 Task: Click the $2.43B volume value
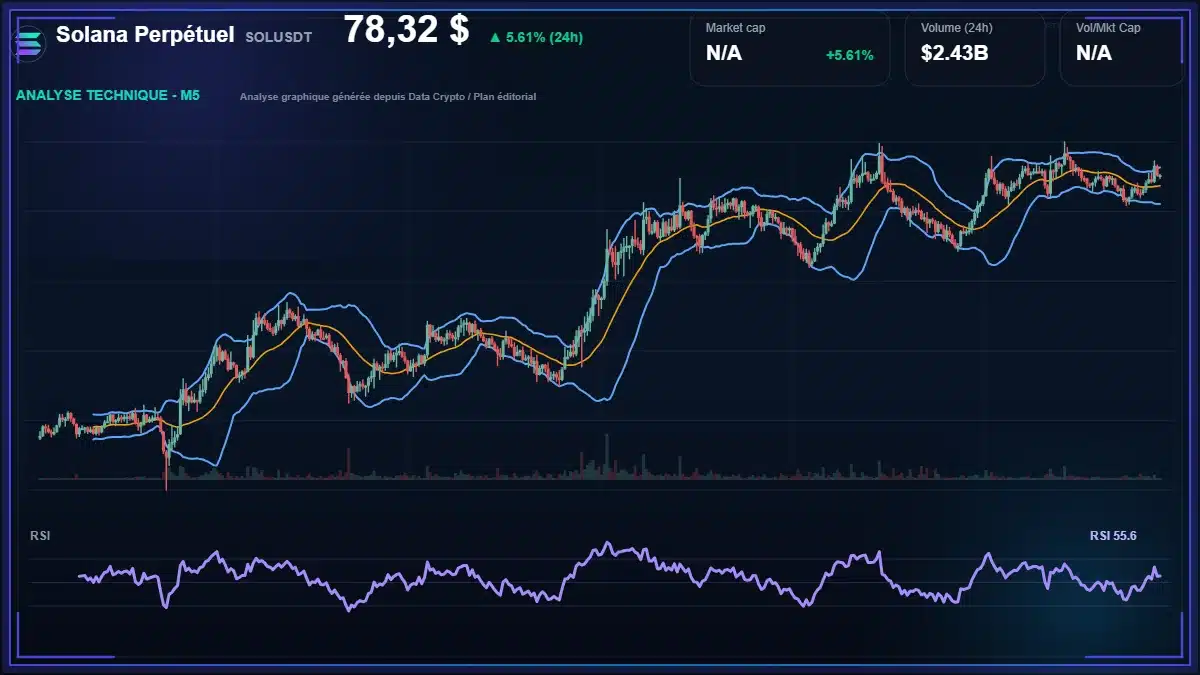[954, 54]
